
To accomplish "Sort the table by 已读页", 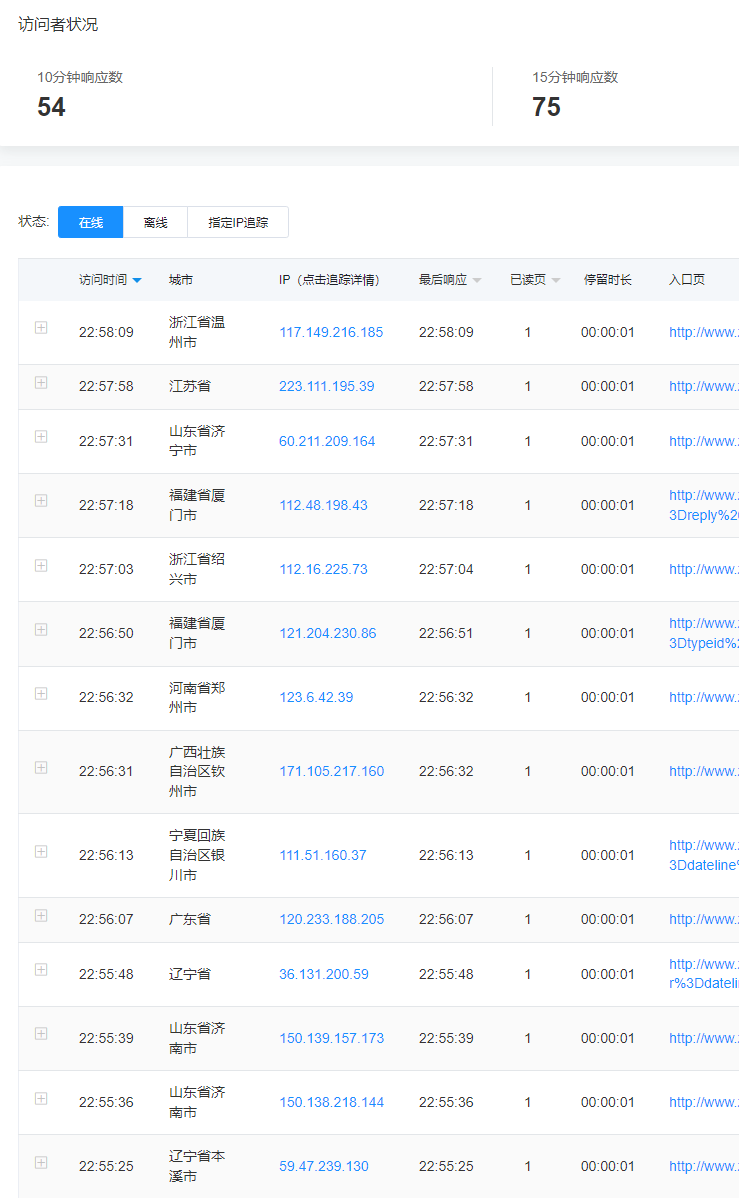I will pyautogui.click(x=556, y=280).
